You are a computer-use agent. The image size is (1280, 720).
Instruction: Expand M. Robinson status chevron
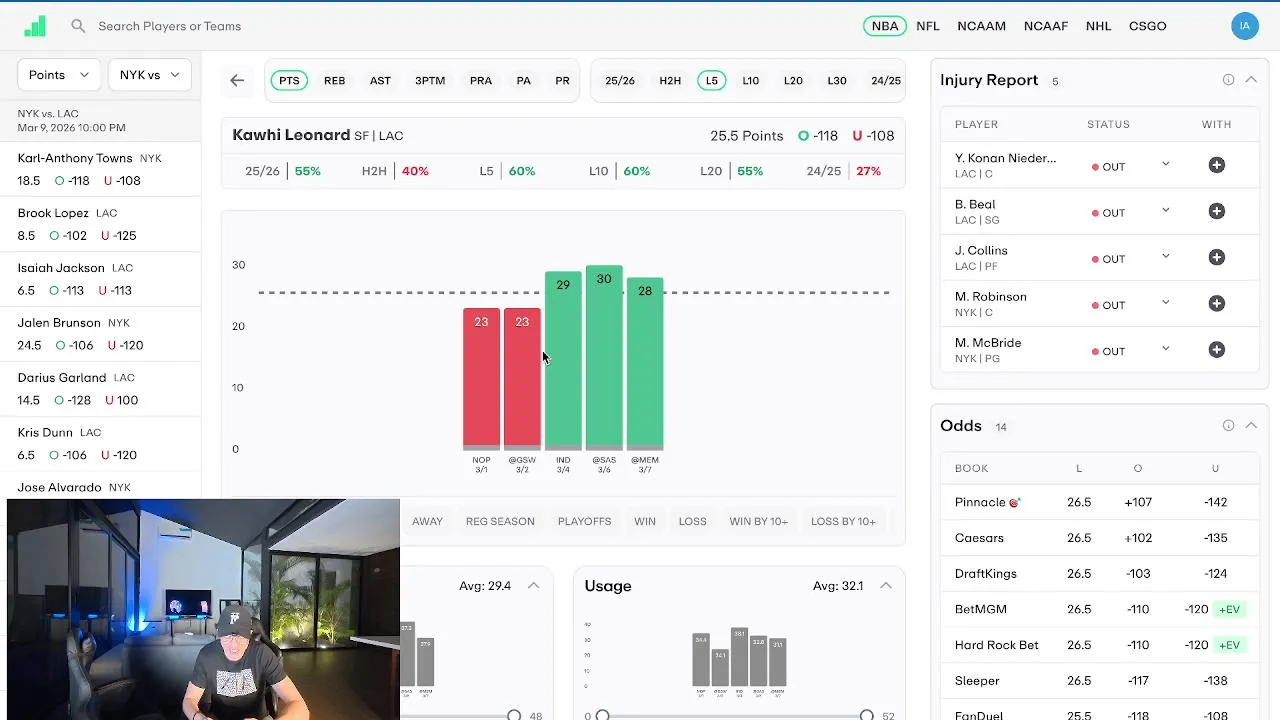pyautogui.click(x=1165, y=303)
